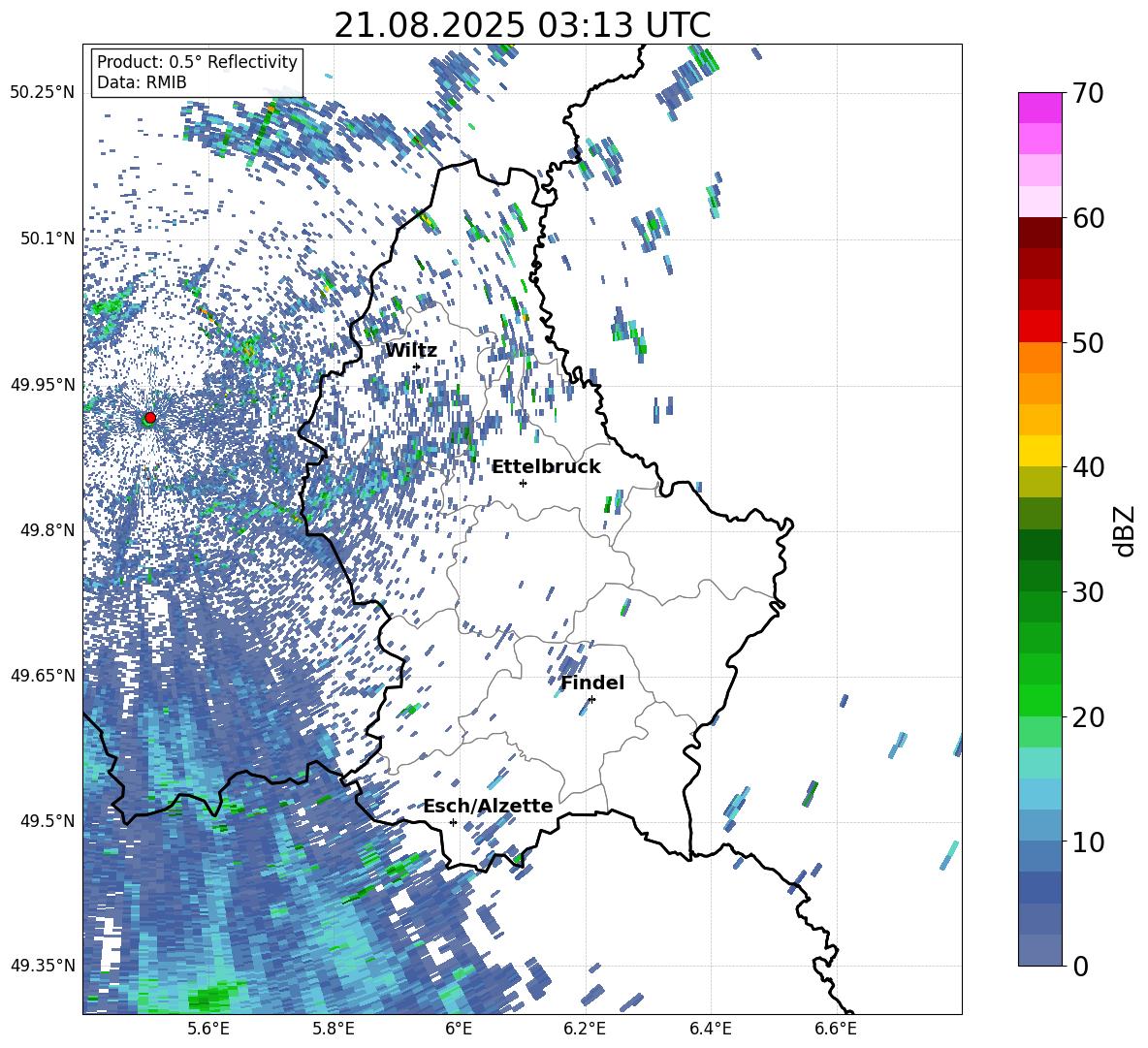Click the 5.6°E longitude label
Viewport: 1148px width, 1048px height.
coord(208,1029)
